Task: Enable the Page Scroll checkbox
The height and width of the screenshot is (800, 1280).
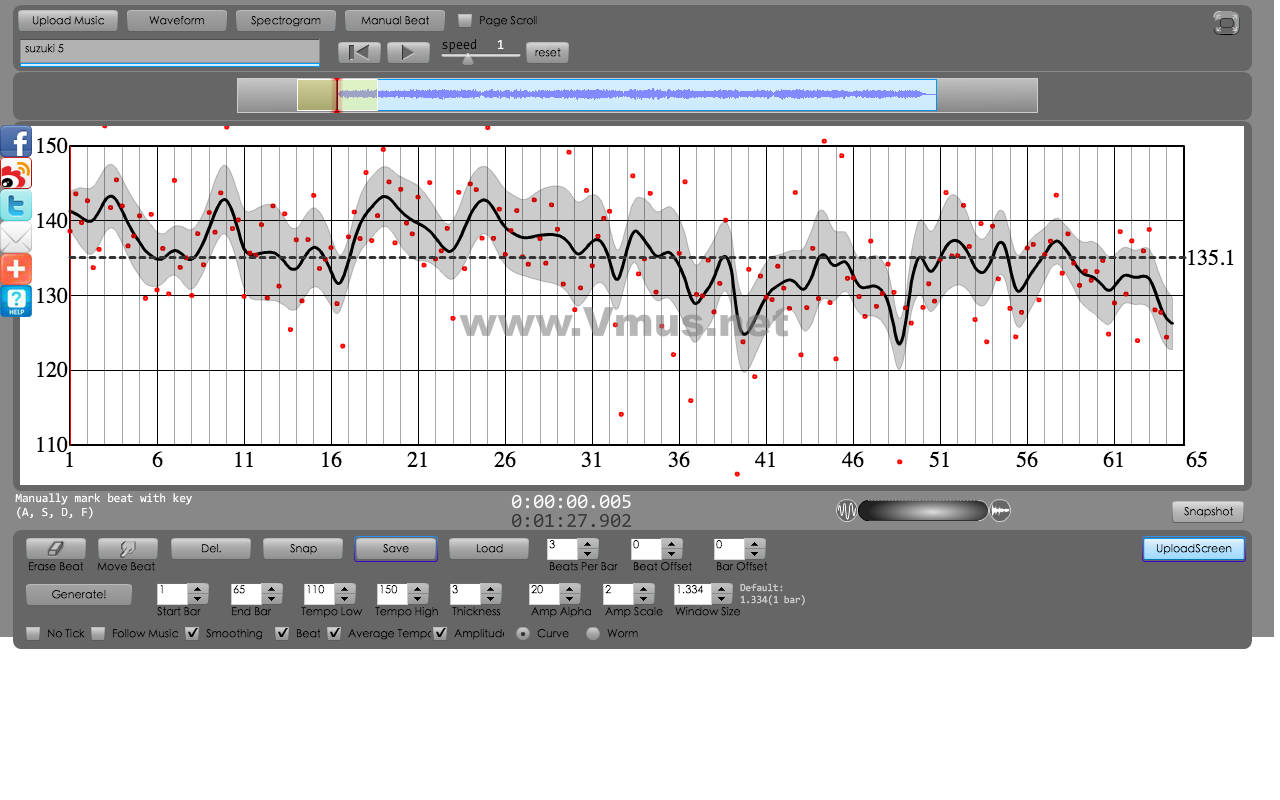Action: point(465,20)
